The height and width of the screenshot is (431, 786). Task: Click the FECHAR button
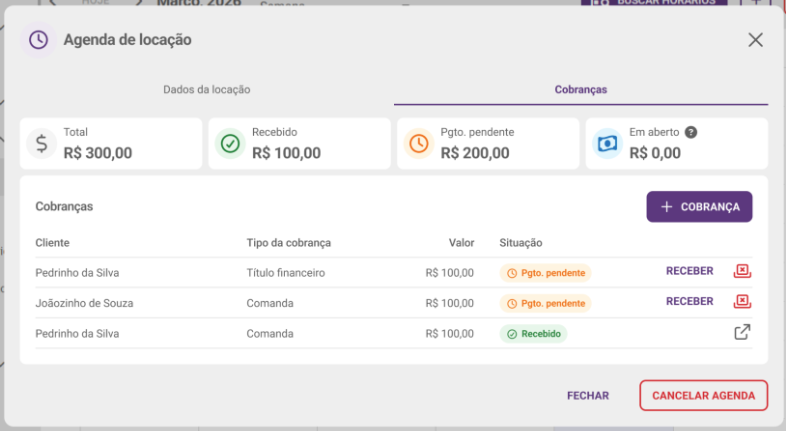[x=588, y=396]
